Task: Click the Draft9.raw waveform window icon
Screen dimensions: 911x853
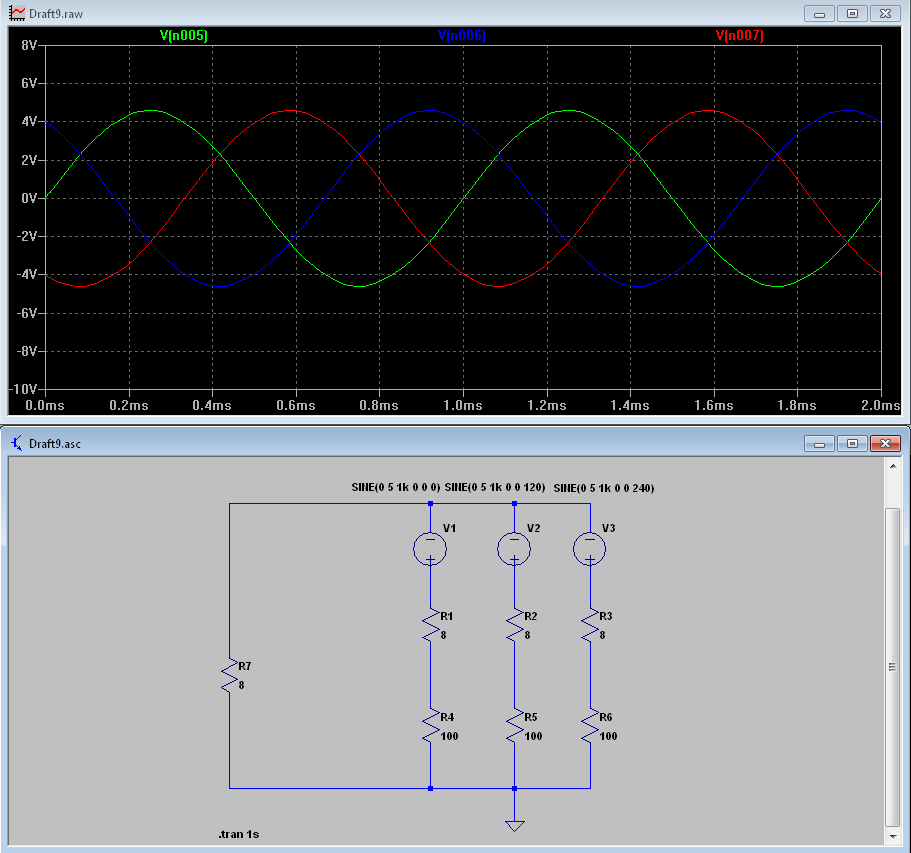Action: 17,14
